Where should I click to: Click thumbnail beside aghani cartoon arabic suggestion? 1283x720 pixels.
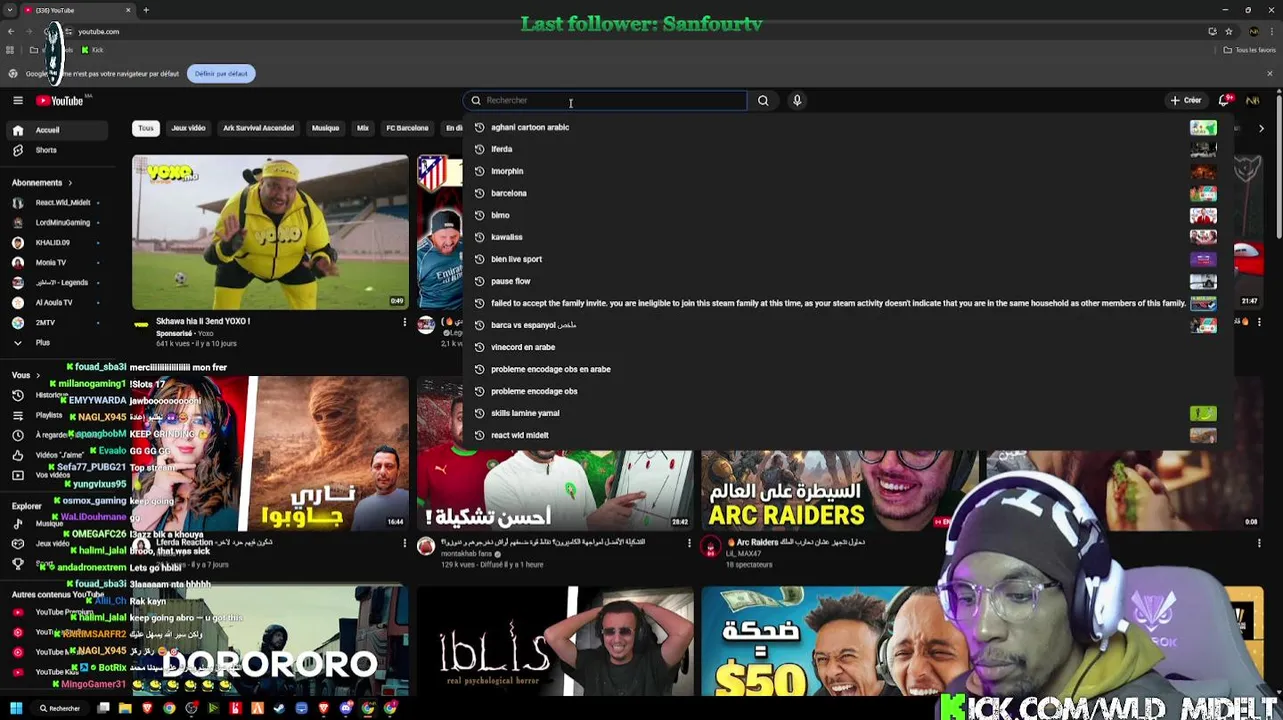pyautogui.click(x=1203, y=127)
